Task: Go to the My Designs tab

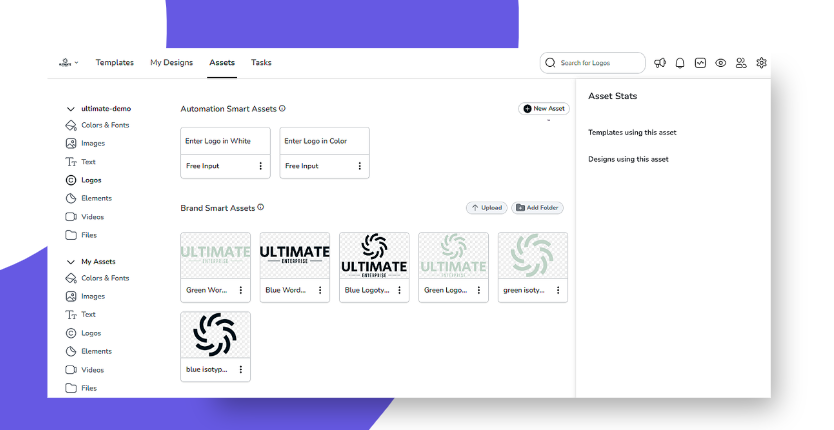Action: (171, 63)
